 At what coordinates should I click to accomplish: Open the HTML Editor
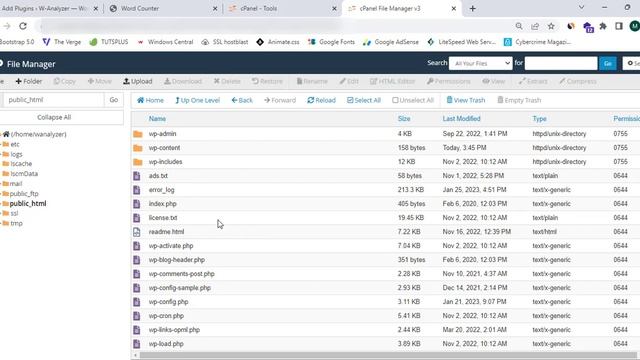[x=392, y=81]
